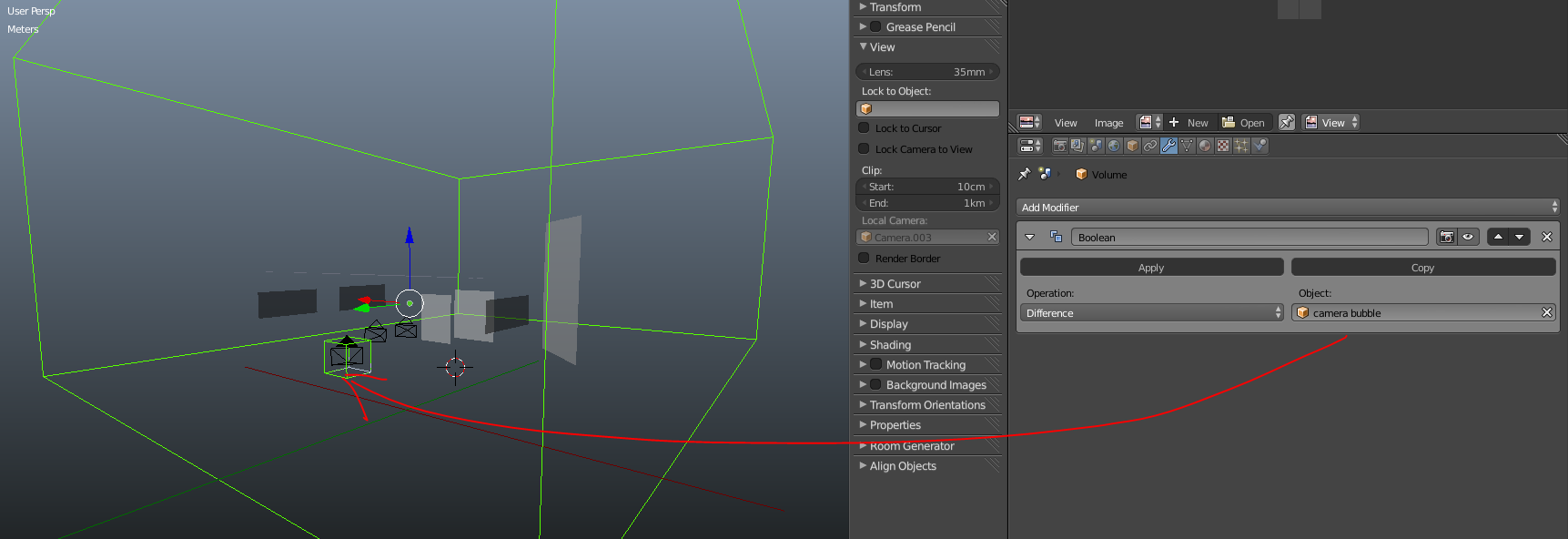
Task: Click the Clip End 1km field
Action: [927, 202]
